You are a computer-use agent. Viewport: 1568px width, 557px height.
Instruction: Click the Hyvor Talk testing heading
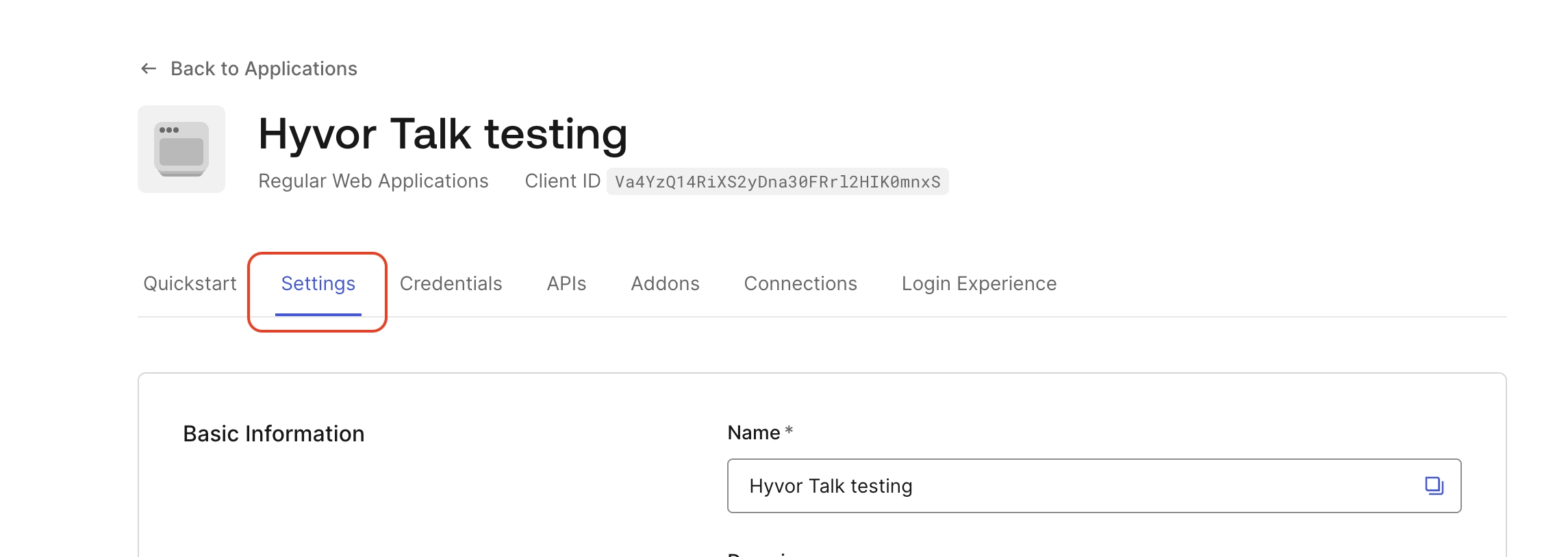click(443, 133)
